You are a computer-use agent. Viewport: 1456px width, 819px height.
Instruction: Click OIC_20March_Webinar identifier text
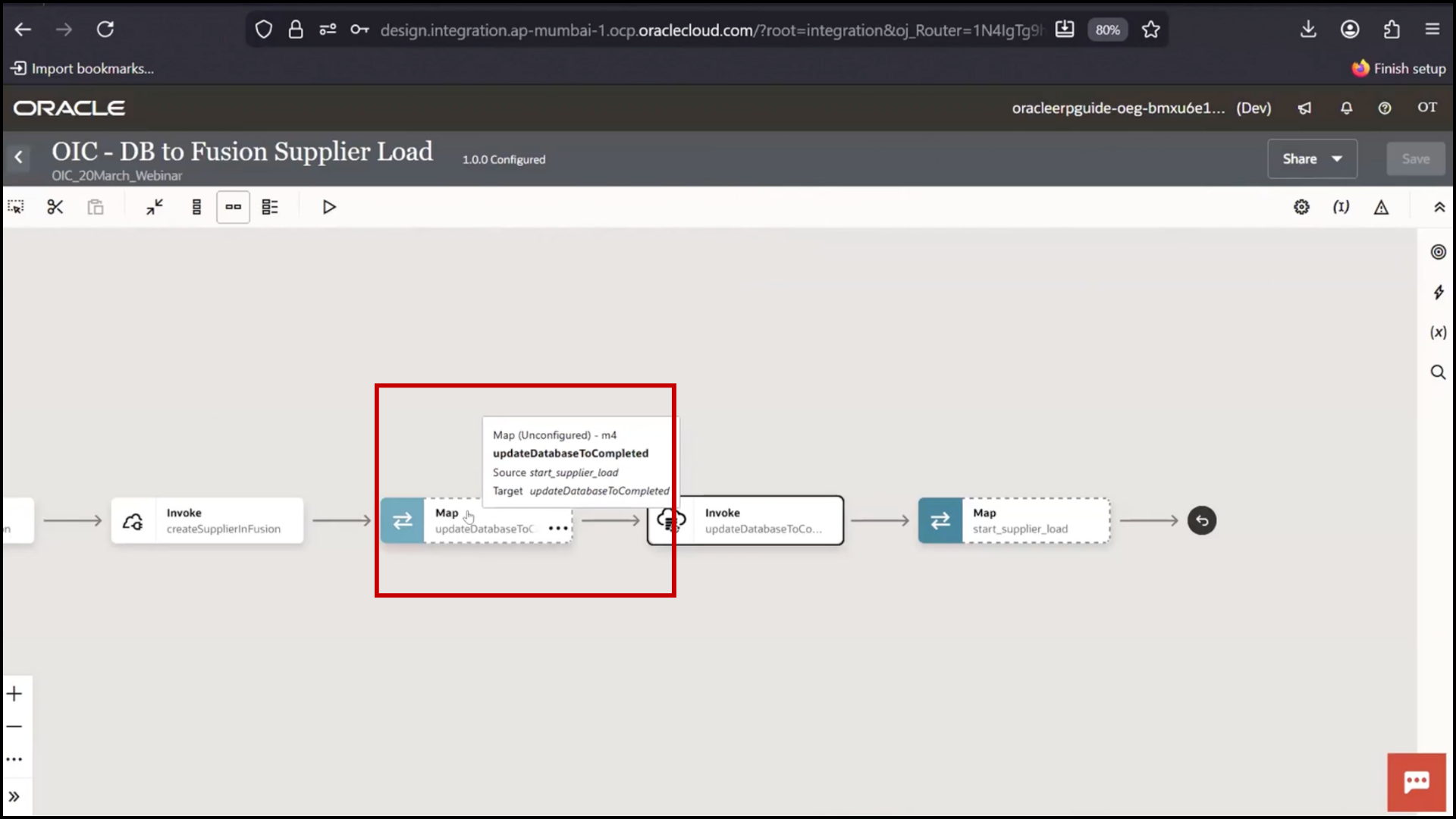click(117, 176)
